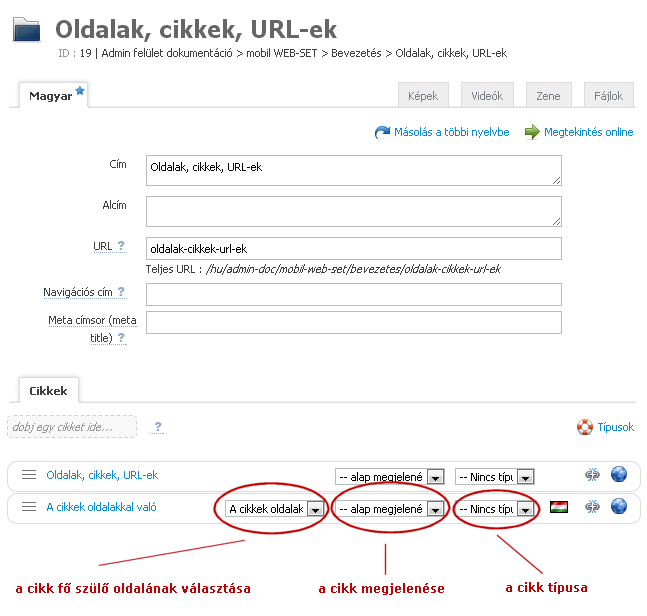647x616 pixels.
Task: Click drag handle of Oldalak, cikkek, URL-ek article
Action: pos(29,474)
